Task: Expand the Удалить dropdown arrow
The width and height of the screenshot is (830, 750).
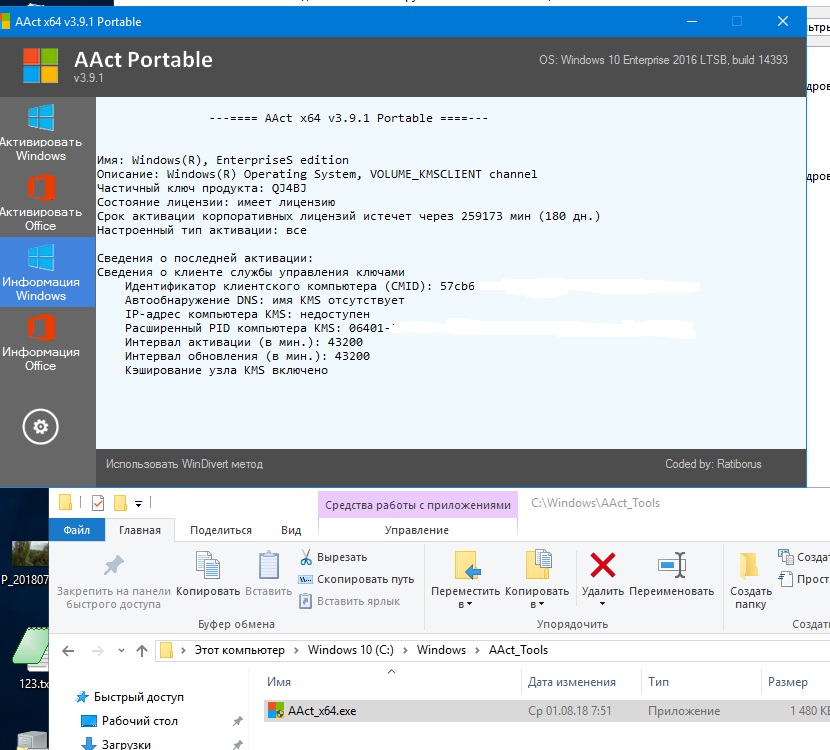Action: [602, 604]
